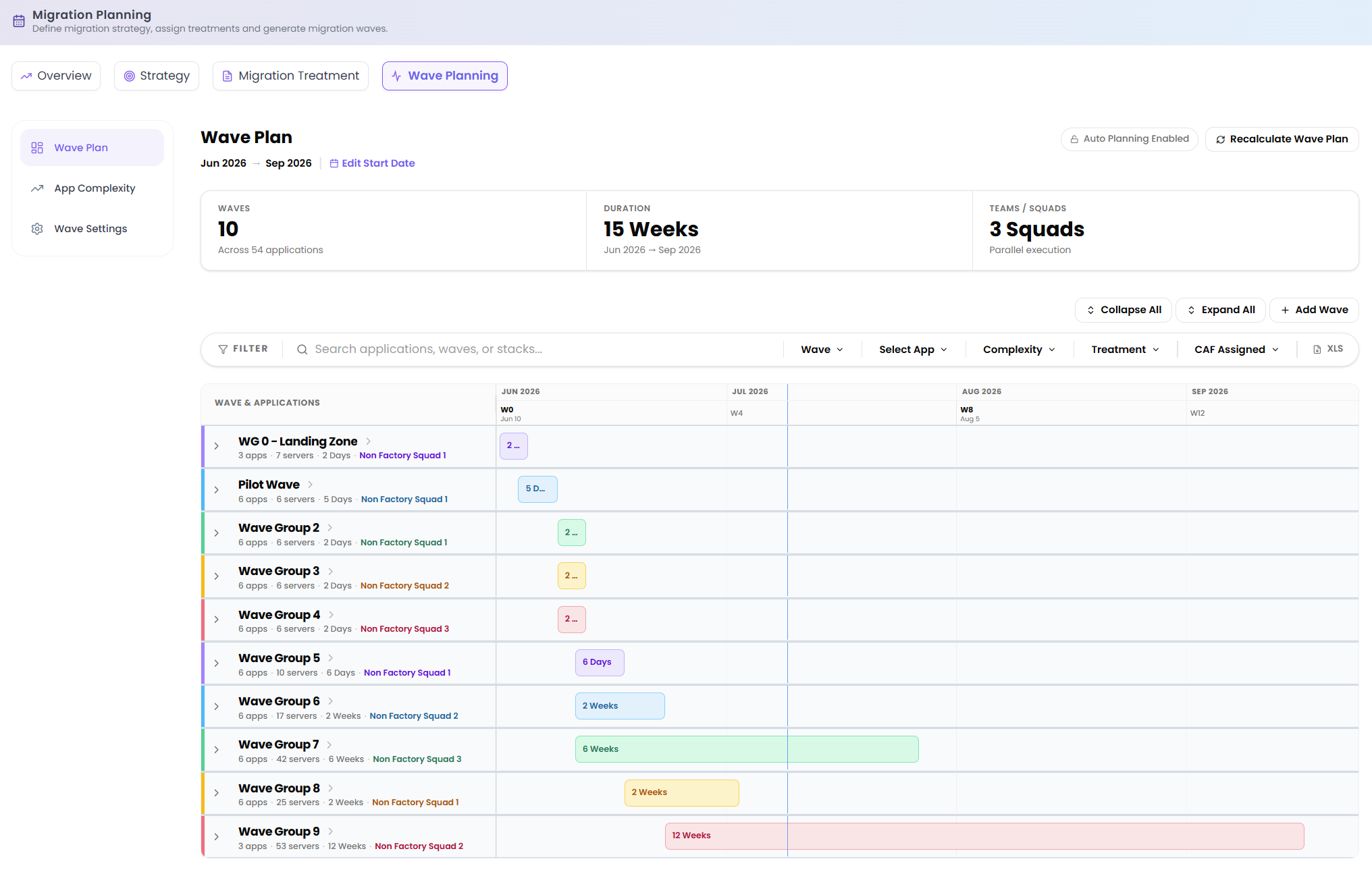Expand the Wave Group 6 row
The width and height of the screenshot is (1372, 870).
(217, 707)
